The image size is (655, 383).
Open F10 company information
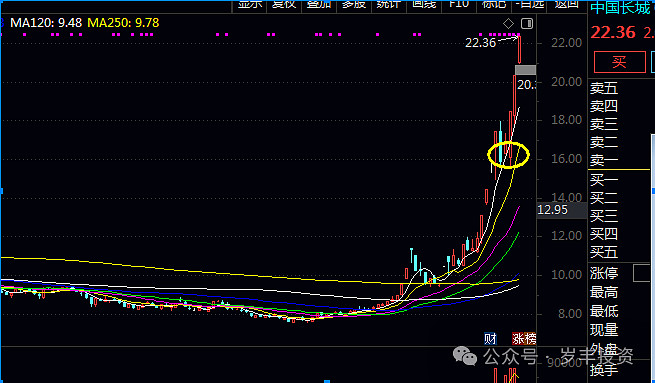[x=459, y=5]
